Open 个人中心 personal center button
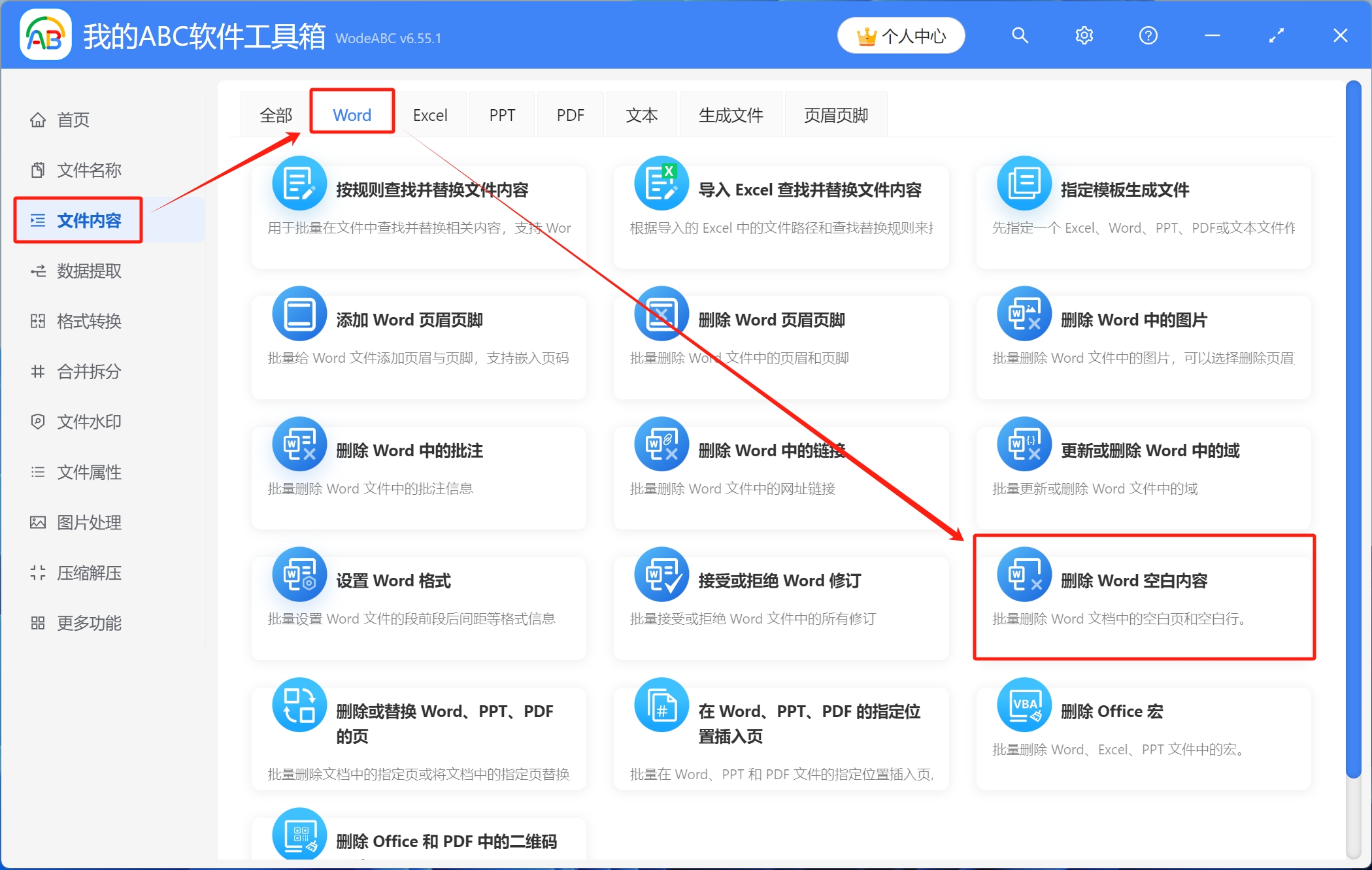Viewport: 1372px width, 870px height. pyautogui.click(x=901, y=36)
